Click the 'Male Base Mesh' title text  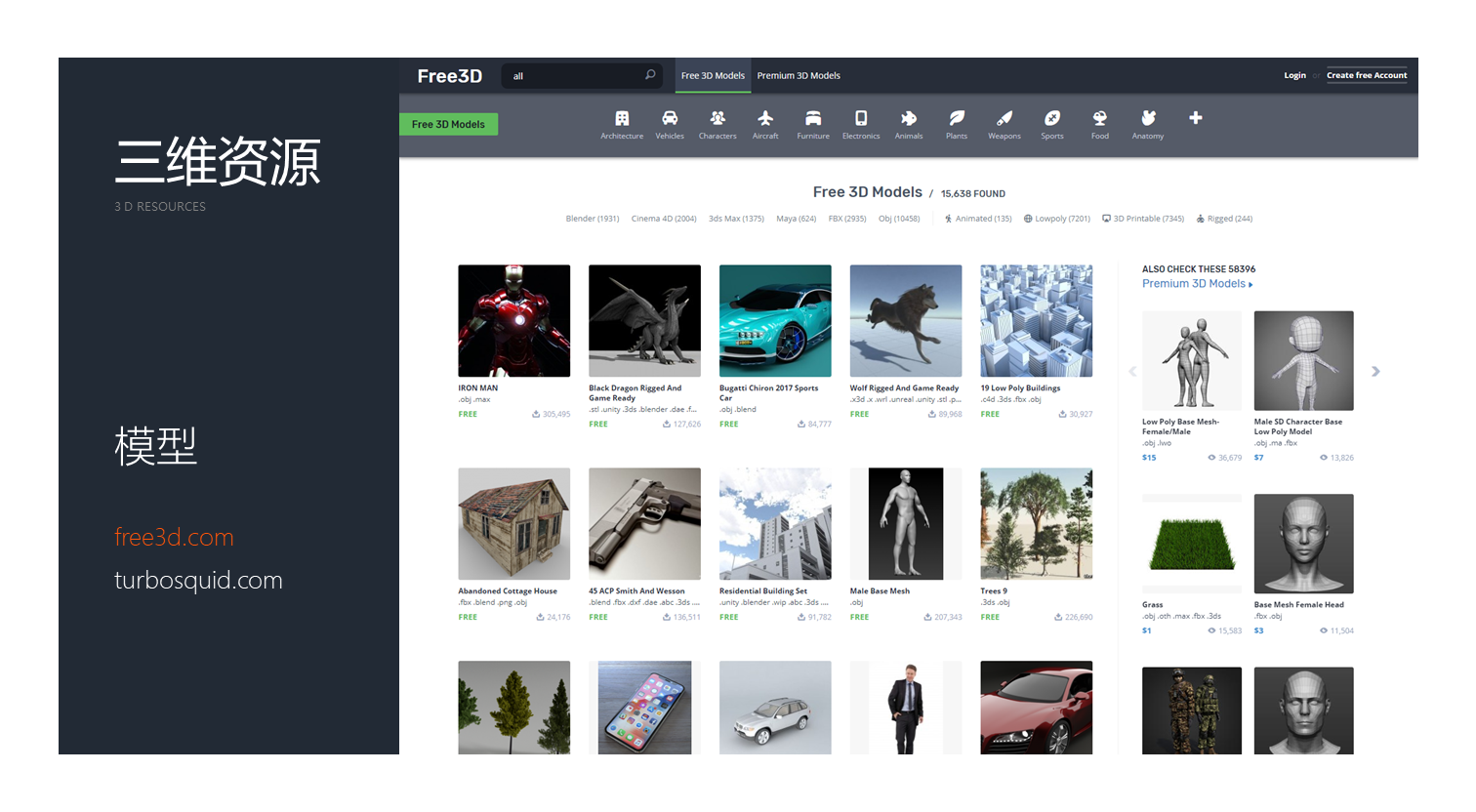[880, 591]
